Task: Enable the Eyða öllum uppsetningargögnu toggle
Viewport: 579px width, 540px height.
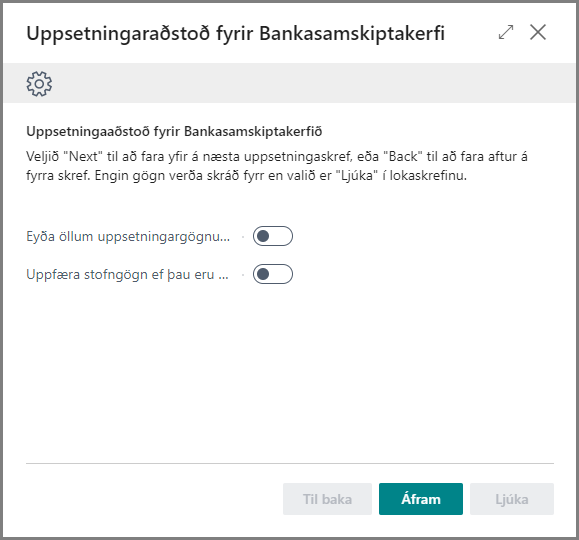Action: (273, 236)
